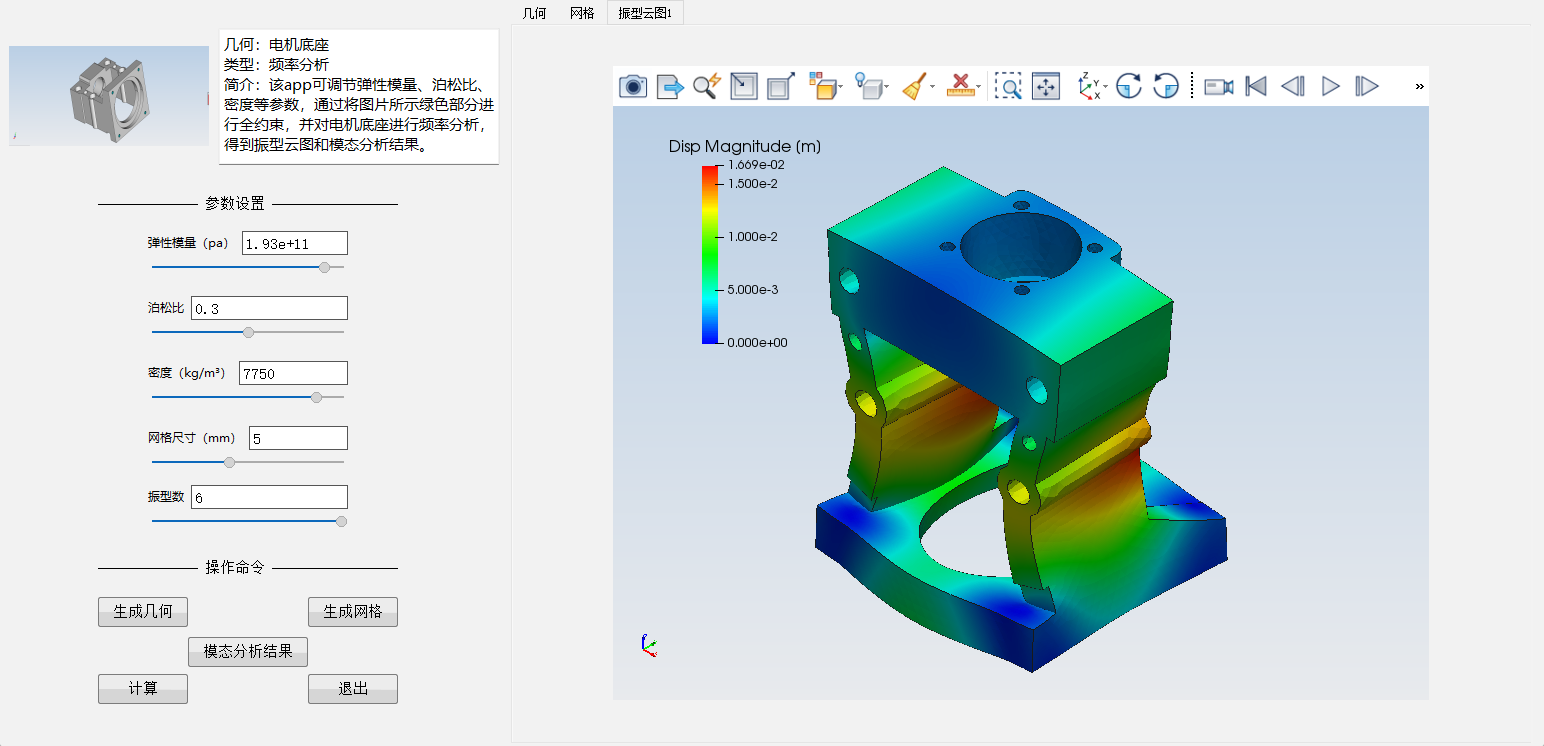Viewport: 1544px width, 746px height.
Task: Click the legend minimum value 0.000e+00
Action: coord(757,343)
